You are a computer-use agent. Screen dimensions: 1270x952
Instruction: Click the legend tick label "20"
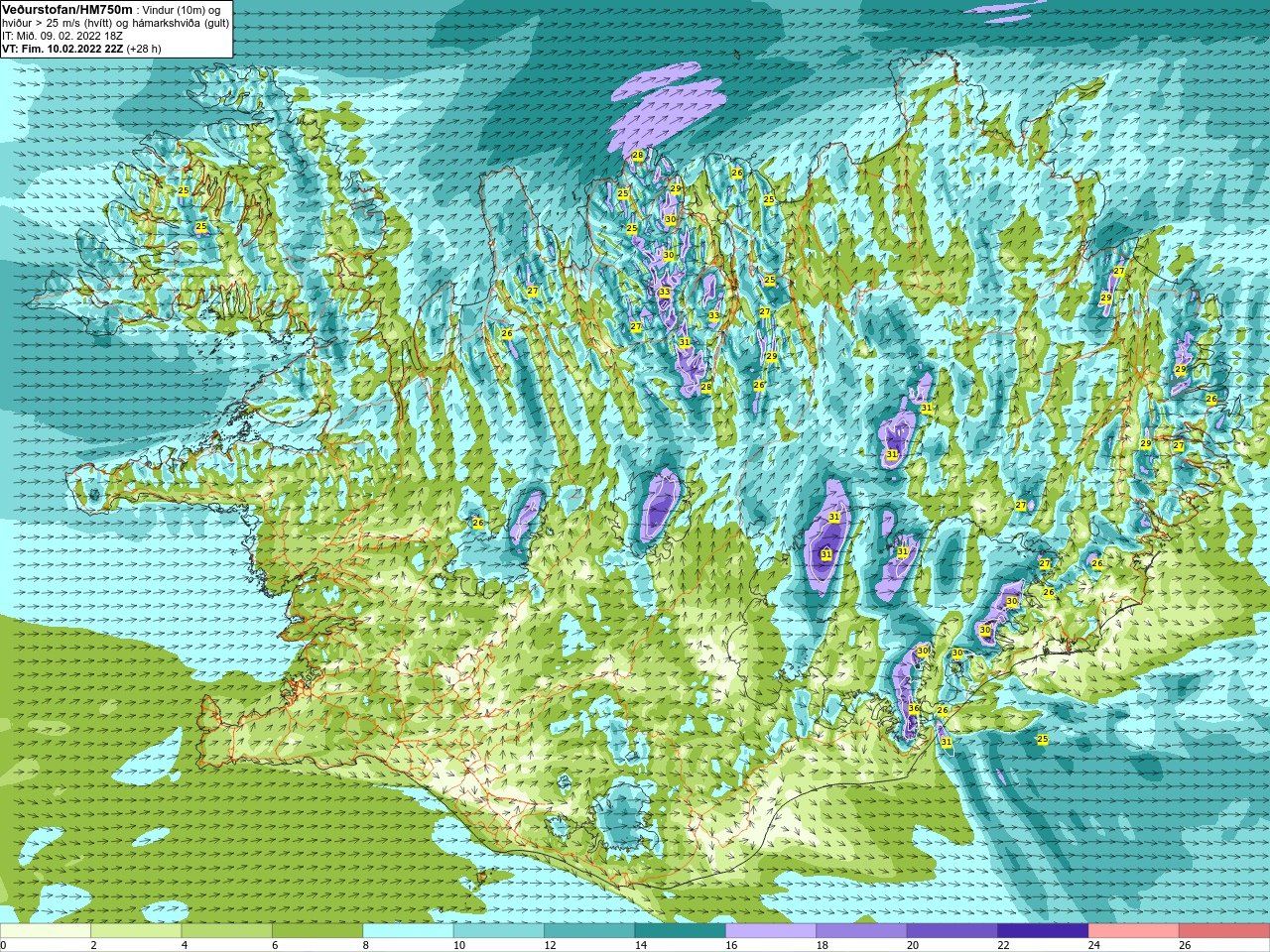pos(913,945)
